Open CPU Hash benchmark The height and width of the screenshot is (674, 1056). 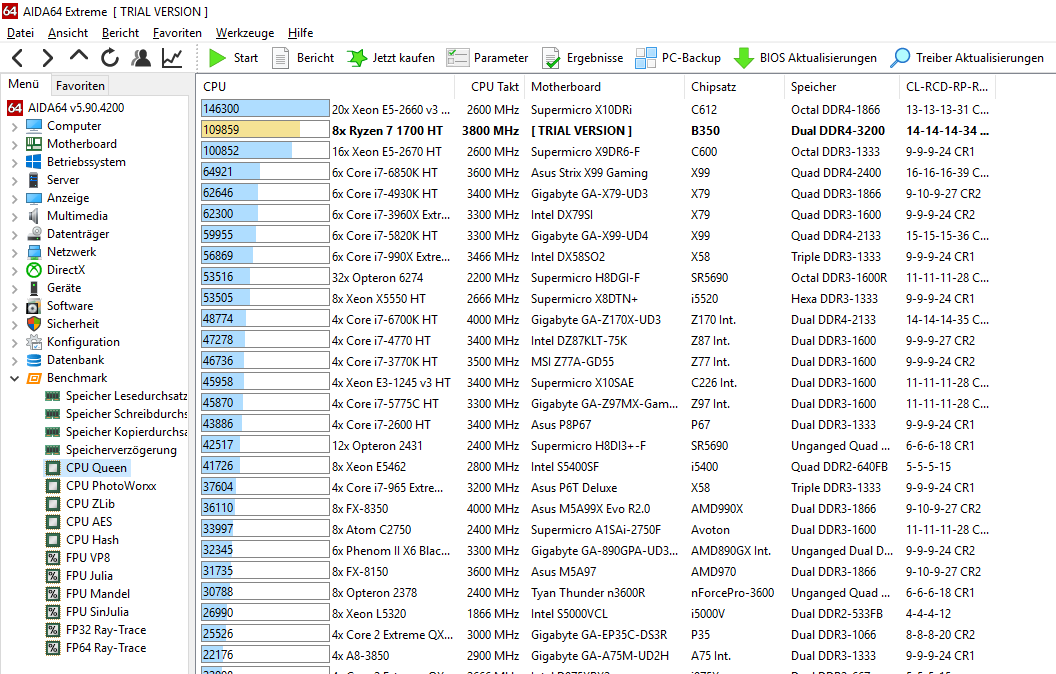coord(82,540)
